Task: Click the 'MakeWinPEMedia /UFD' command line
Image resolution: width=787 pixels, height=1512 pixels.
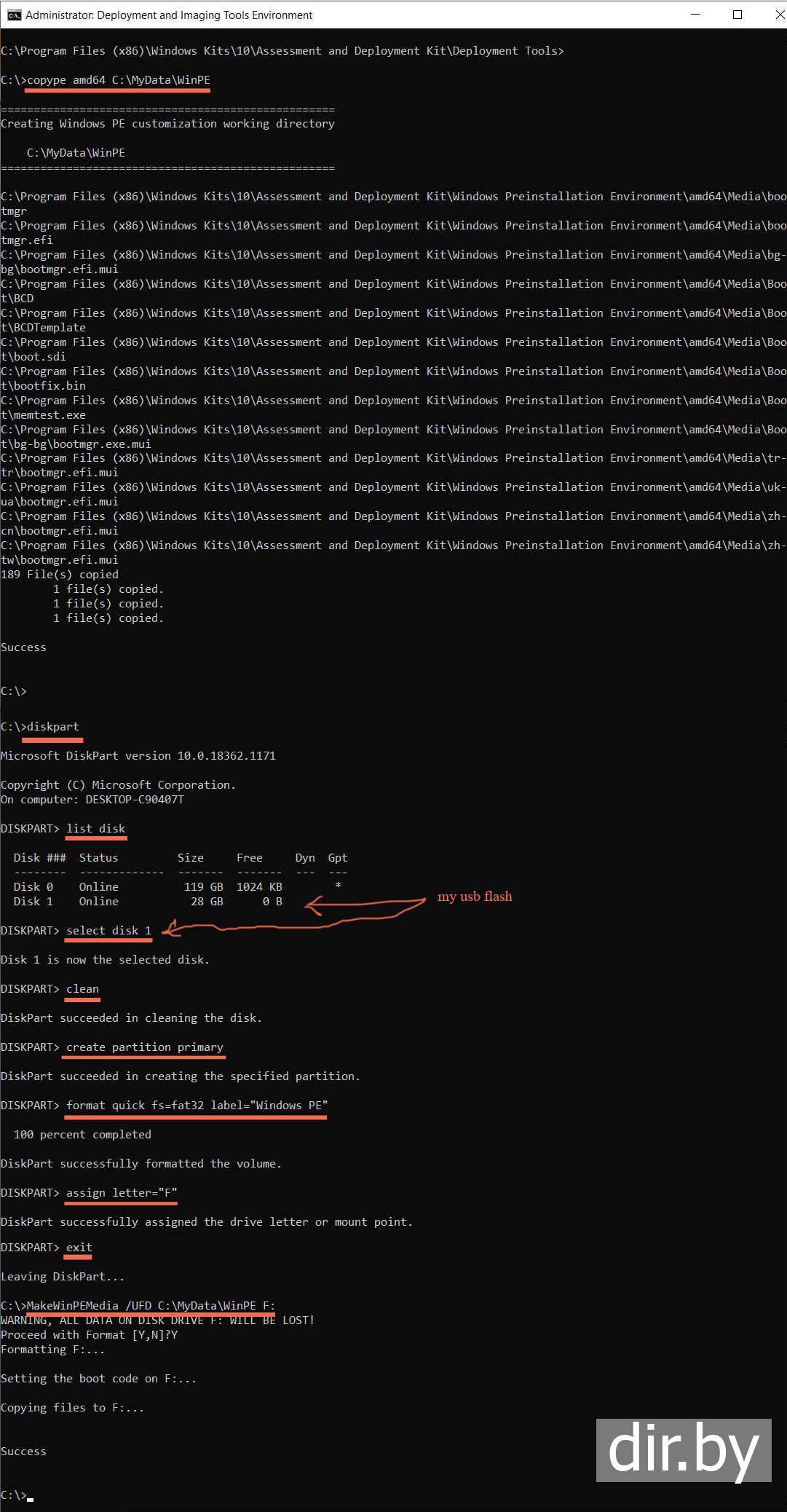Action: click(x=151, y=1306)
